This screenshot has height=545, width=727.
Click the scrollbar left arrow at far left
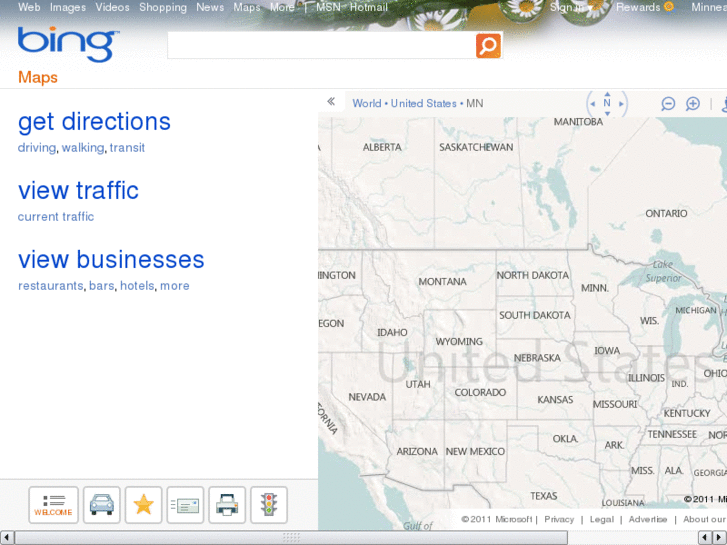click(6, 538)
